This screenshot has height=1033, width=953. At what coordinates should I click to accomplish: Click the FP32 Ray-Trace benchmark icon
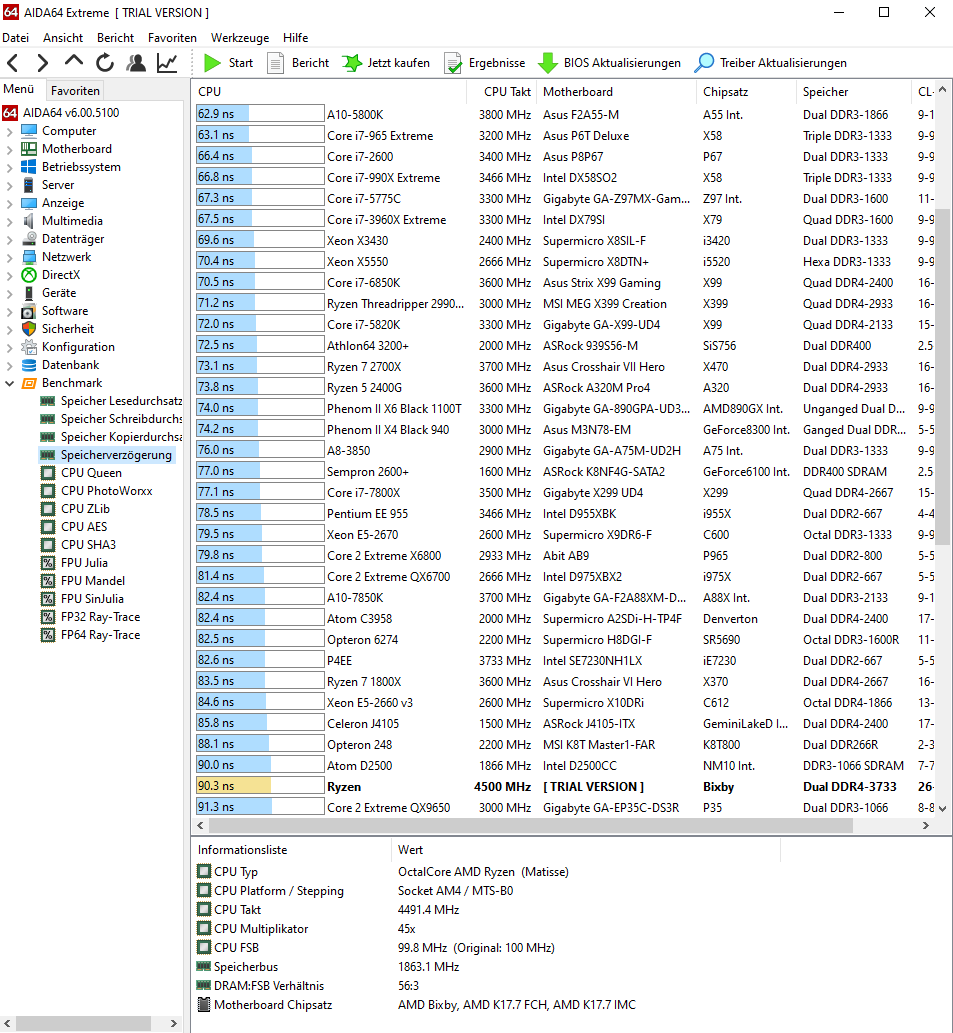click(47, 617)
